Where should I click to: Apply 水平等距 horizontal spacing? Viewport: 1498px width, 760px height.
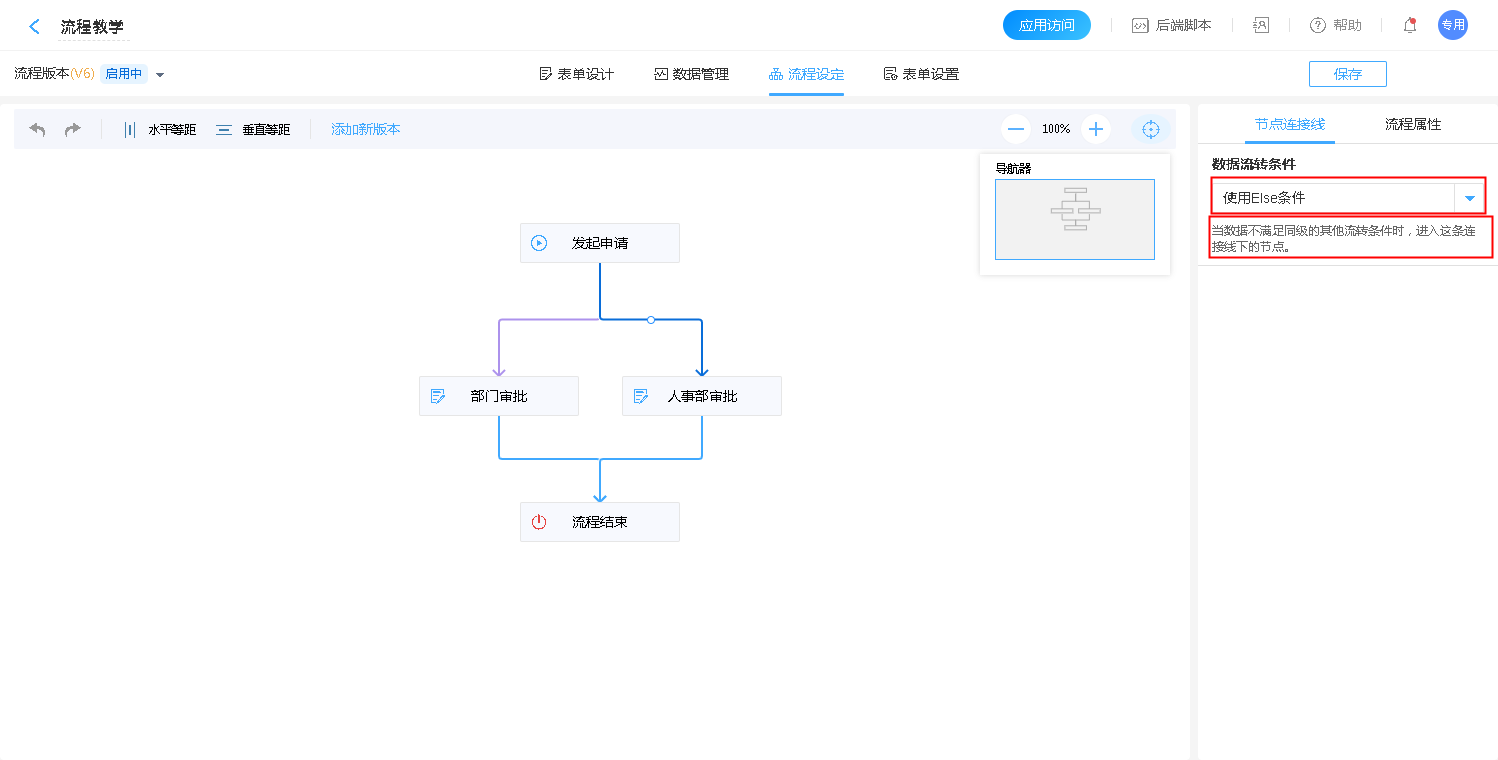(159, 129)
